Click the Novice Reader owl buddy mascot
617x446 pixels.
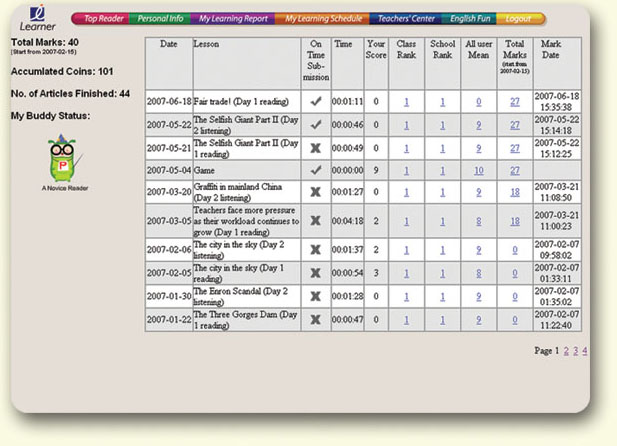(x=63, y=158)
